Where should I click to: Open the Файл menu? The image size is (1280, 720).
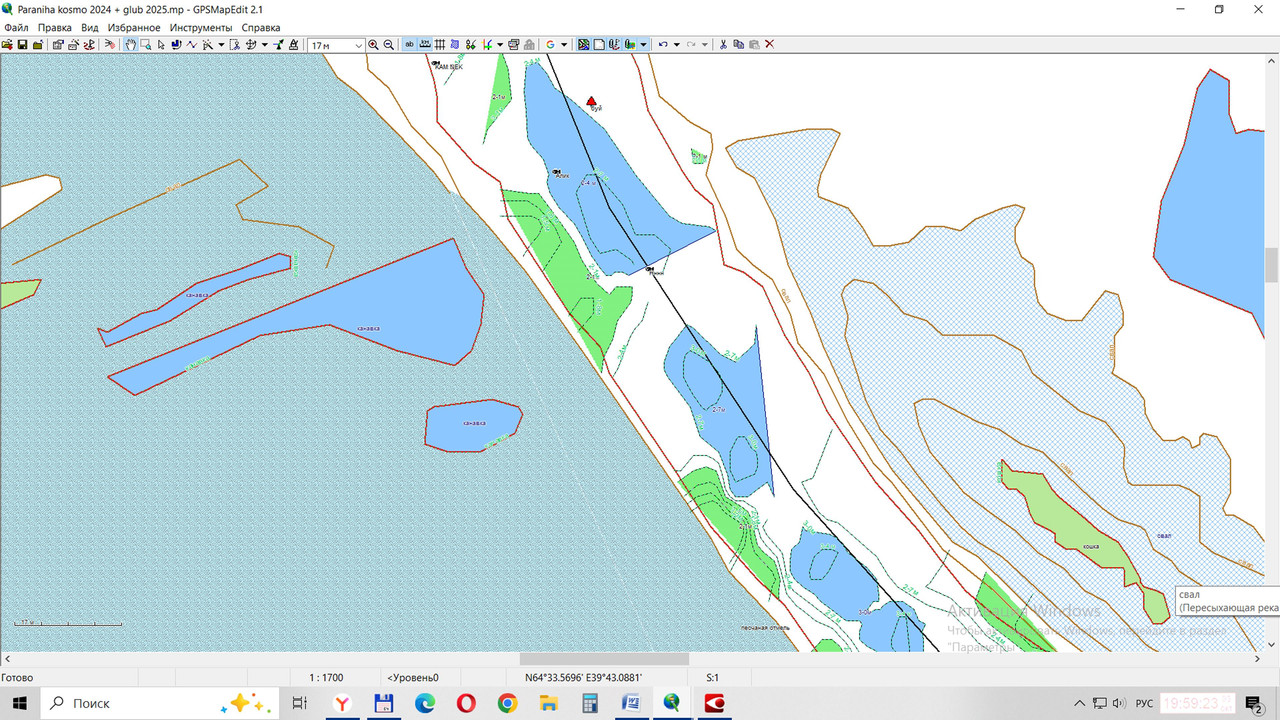(16, 27)
